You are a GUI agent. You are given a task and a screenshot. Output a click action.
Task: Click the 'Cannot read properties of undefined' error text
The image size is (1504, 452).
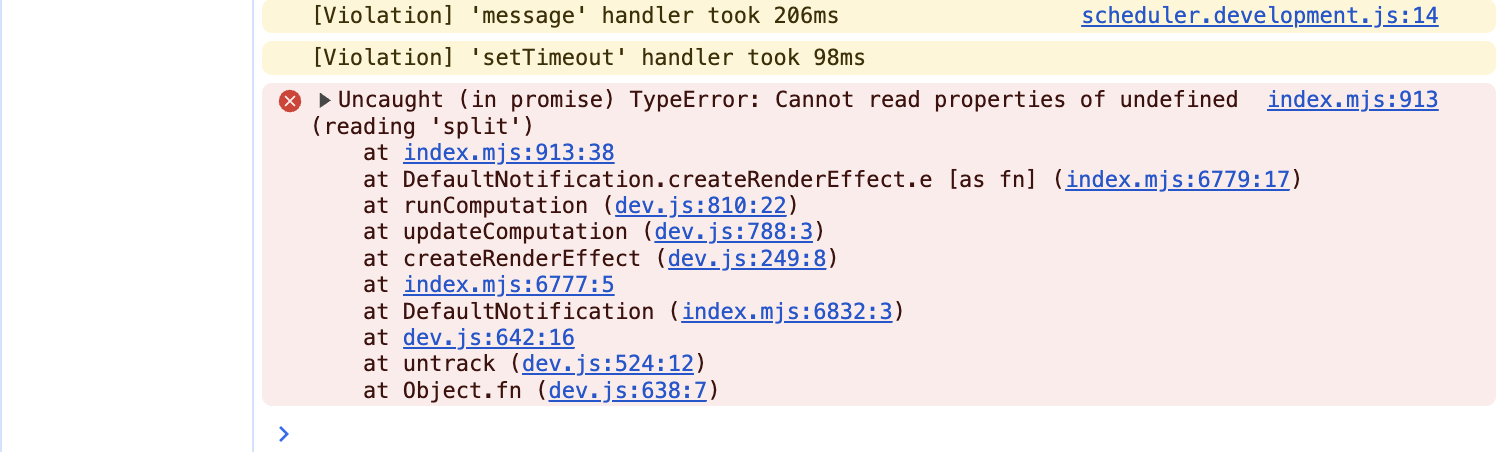[x=1006, y=99]
